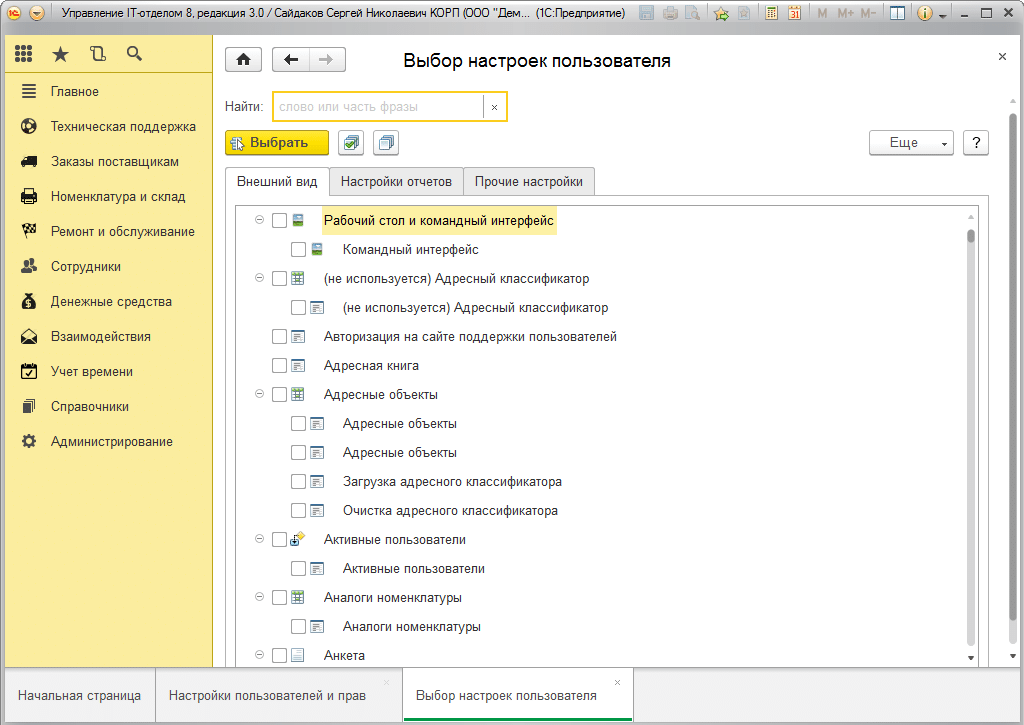Open the sections menu grid icon
The image size is (1024, 725).
[24, 54]
